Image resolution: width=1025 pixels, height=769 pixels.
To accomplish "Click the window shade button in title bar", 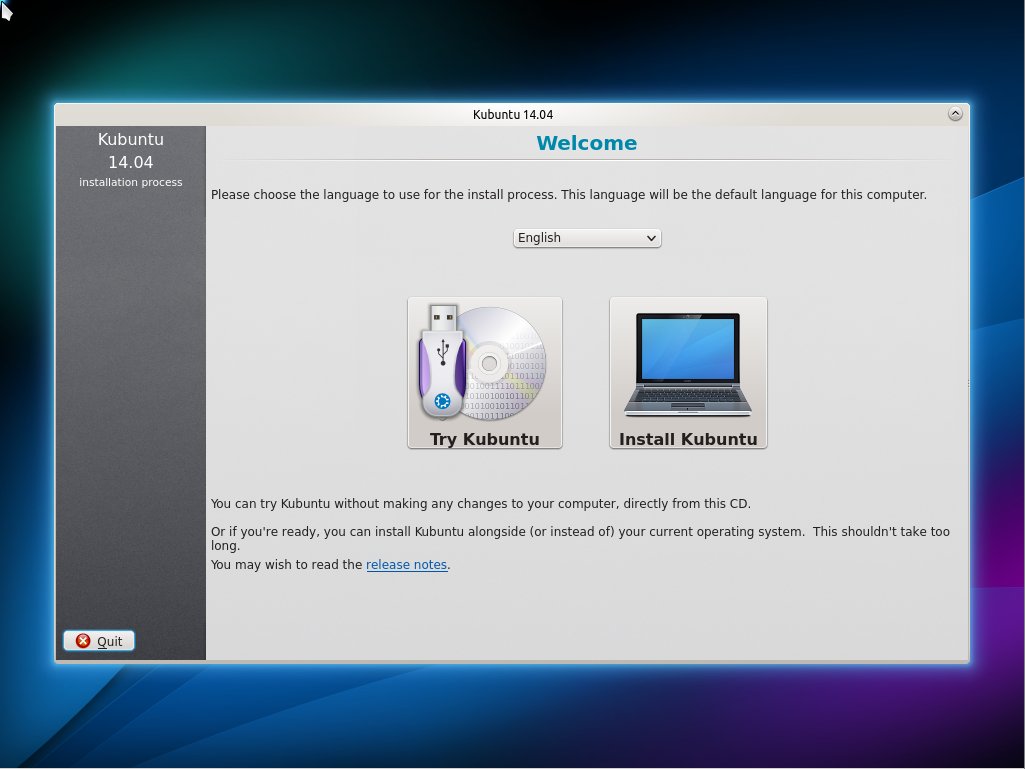I will pos(955,114).
